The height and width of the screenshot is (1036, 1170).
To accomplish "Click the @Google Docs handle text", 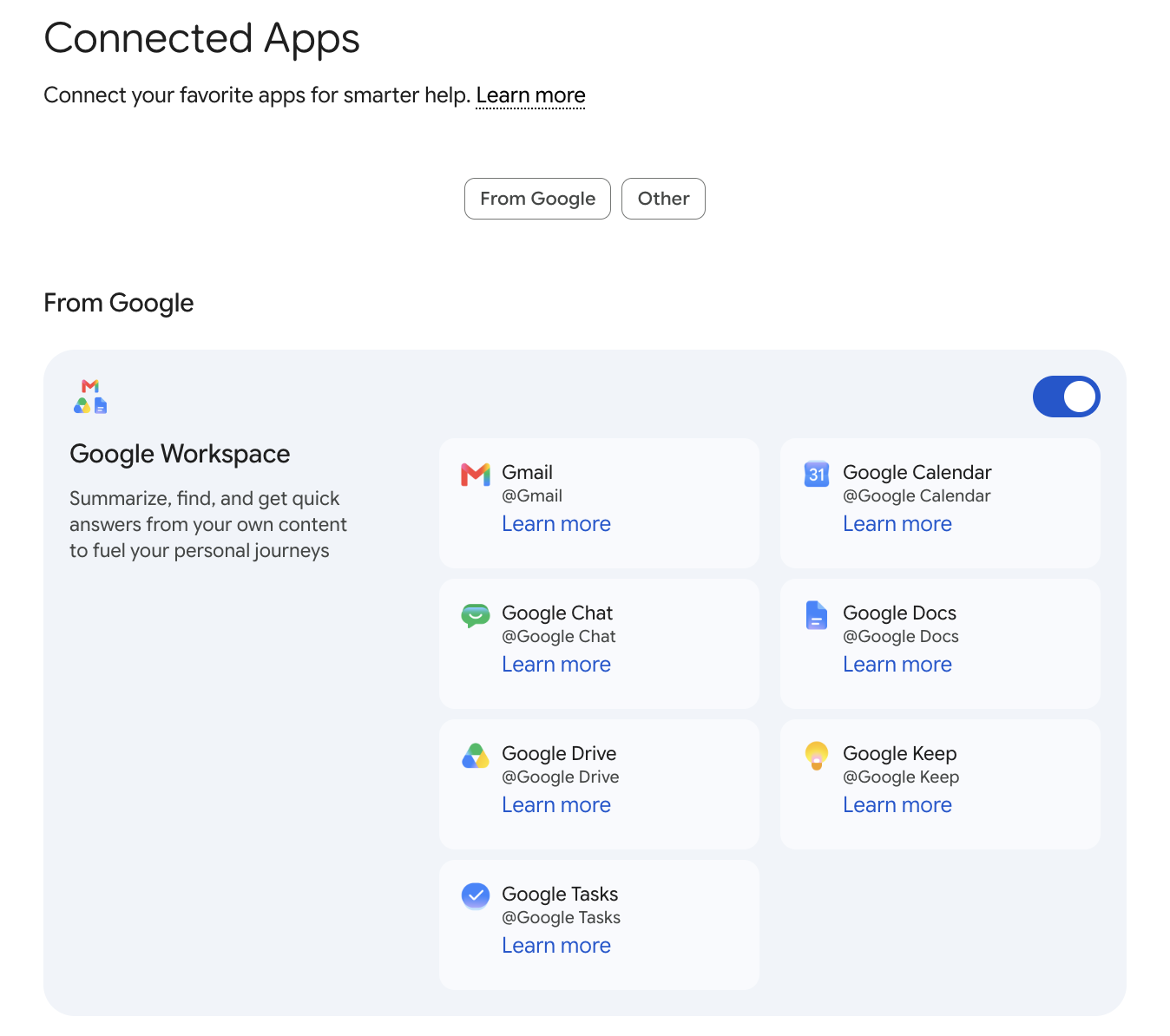I will coord(901,636).
